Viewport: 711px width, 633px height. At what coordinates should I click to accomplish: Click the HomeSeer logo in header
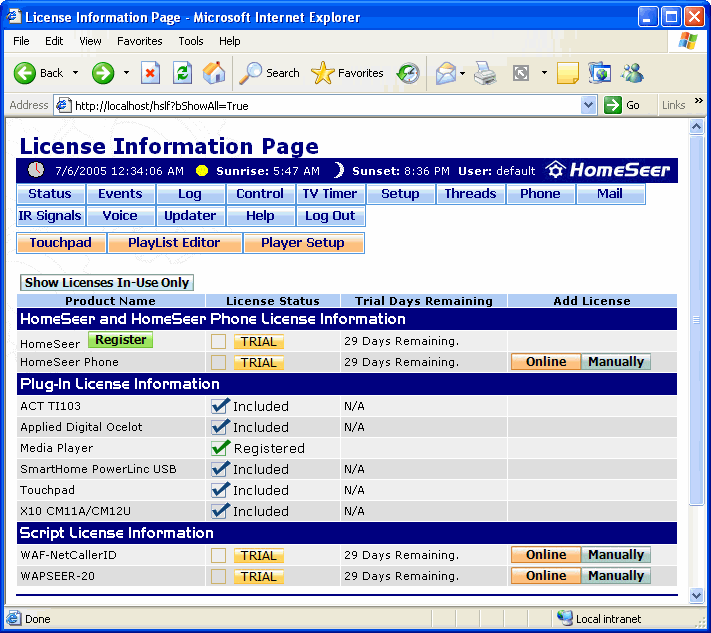(x=608, y=170)
